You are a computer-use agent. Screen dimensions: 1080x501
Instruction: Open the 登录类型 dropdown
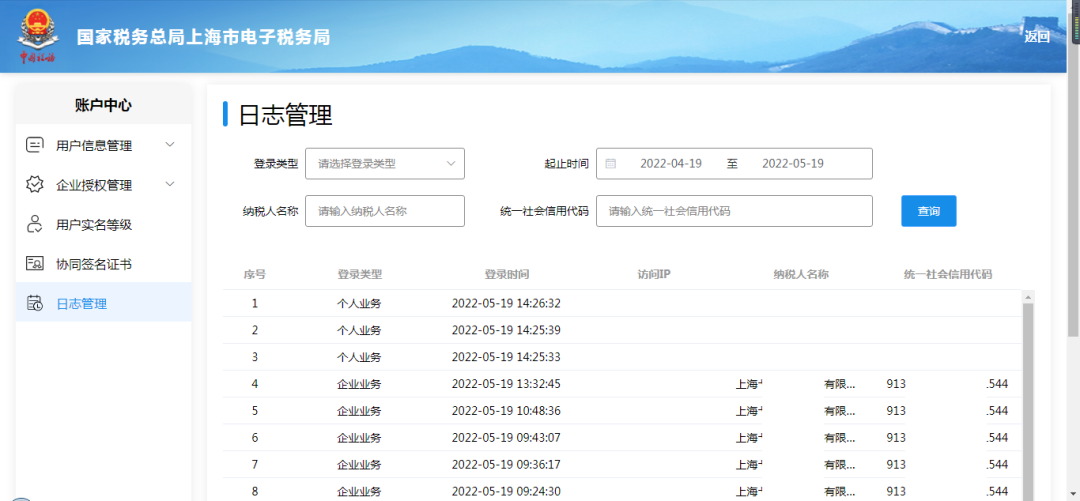(x=385, y=164)
